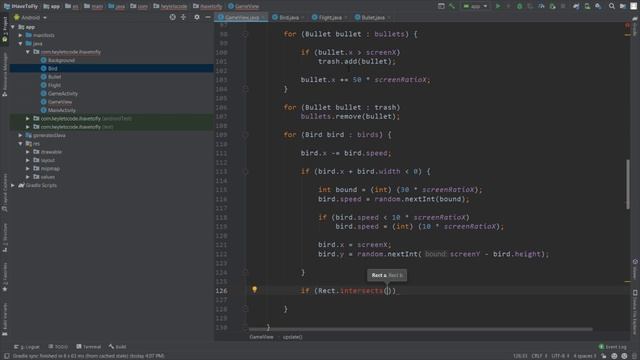Switch to the Bird.java tab
640x360 pixels.
tap(289, 18)
